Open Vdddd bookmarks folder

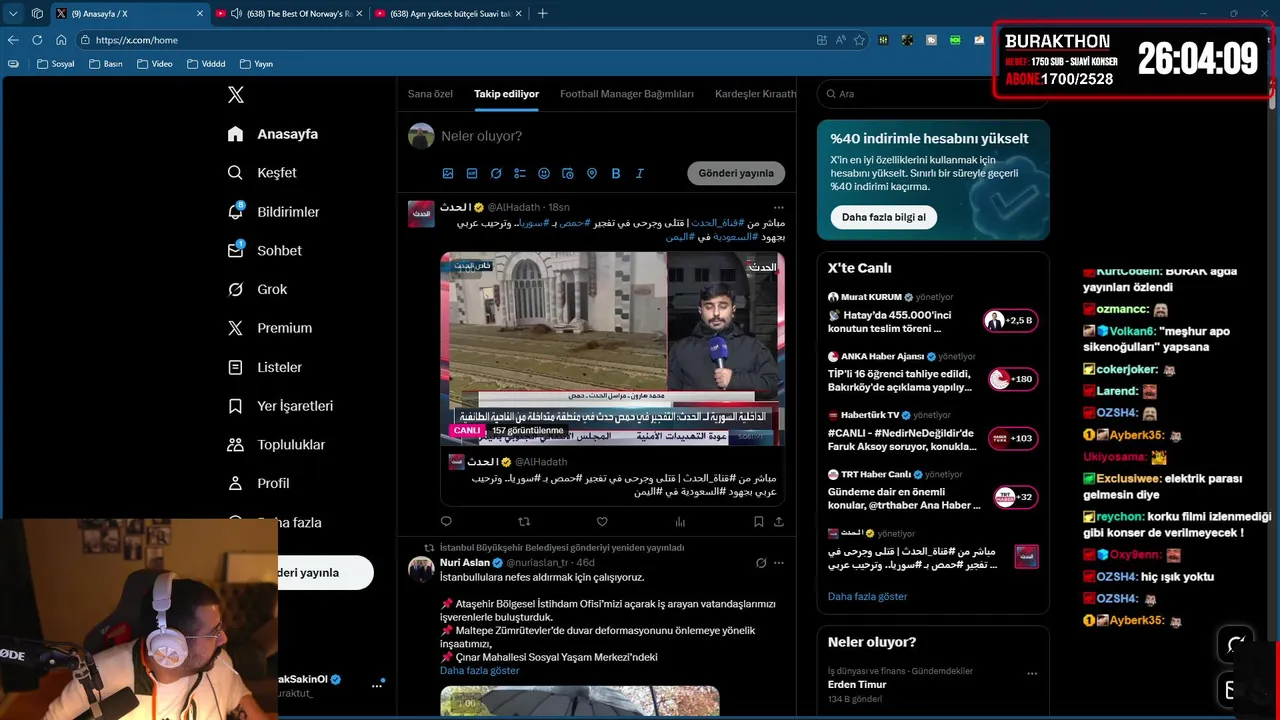(206, 64)
